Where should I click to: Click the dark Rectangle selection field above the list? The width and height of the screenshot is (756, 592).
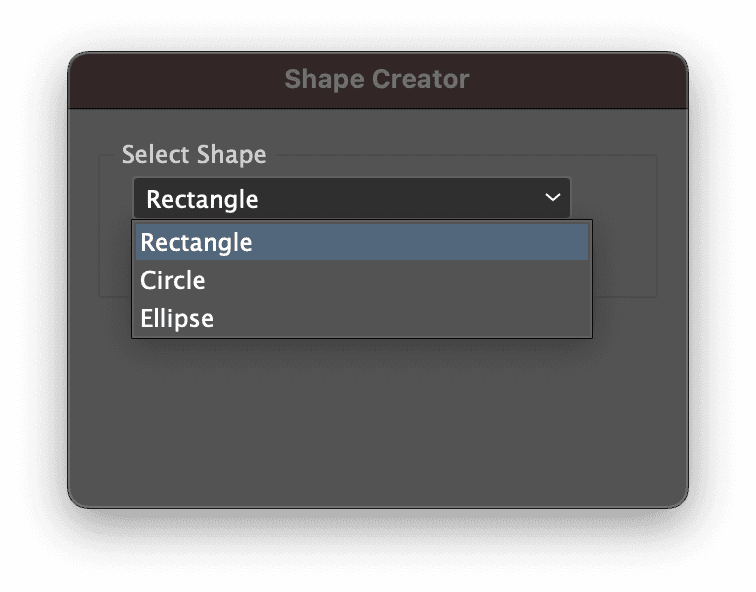[352, 198]
